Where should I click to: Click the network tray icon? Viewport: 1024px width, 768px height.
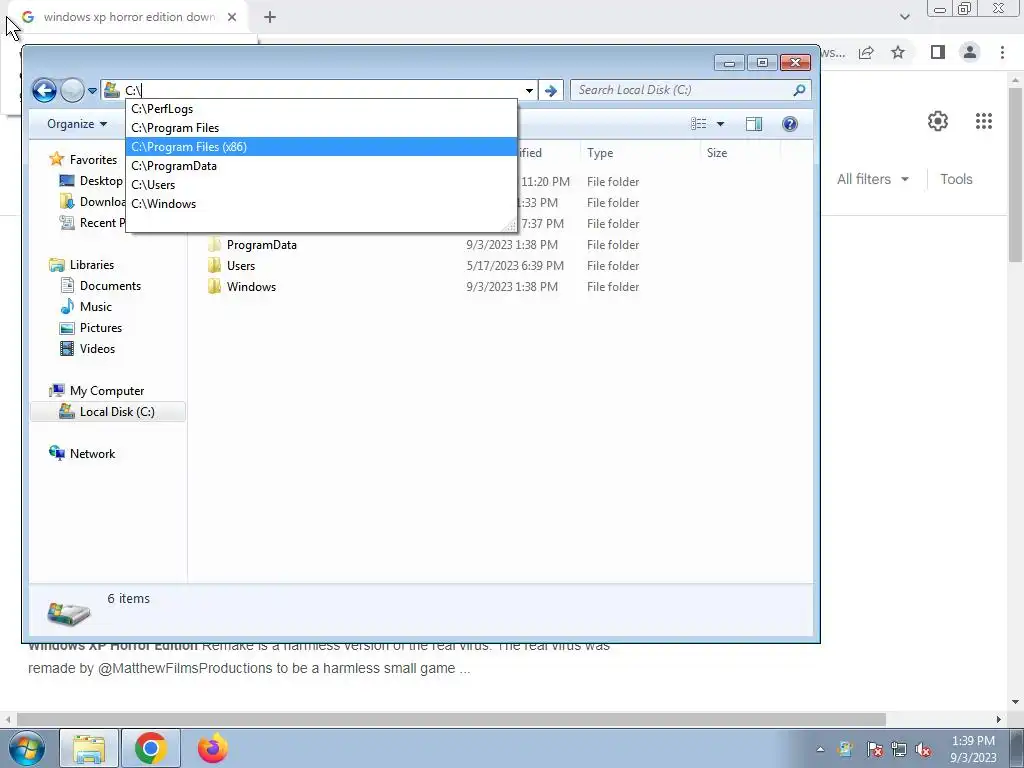(x=899, y=750)
